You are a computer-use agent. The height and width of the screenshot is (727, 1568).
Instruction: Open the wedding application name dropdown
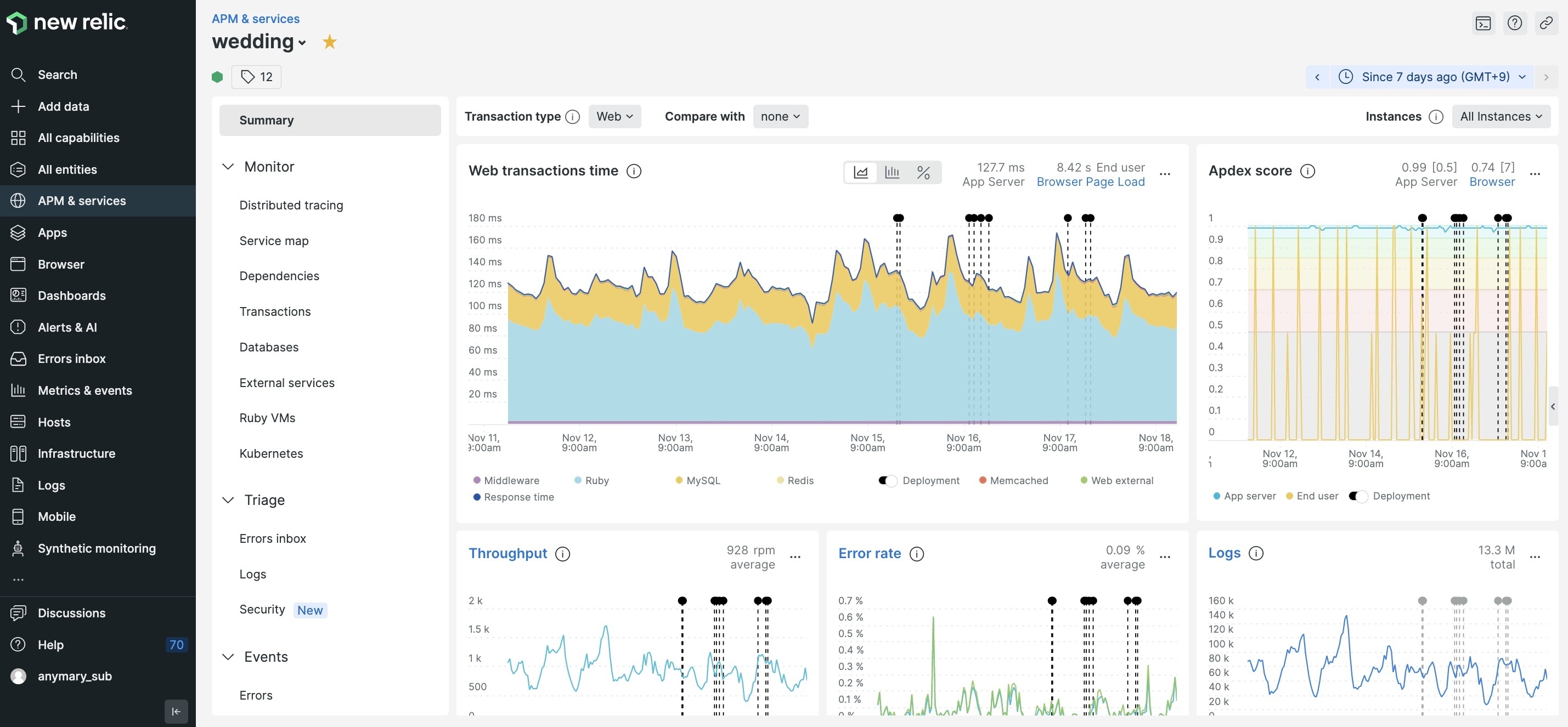pos(259,41)
